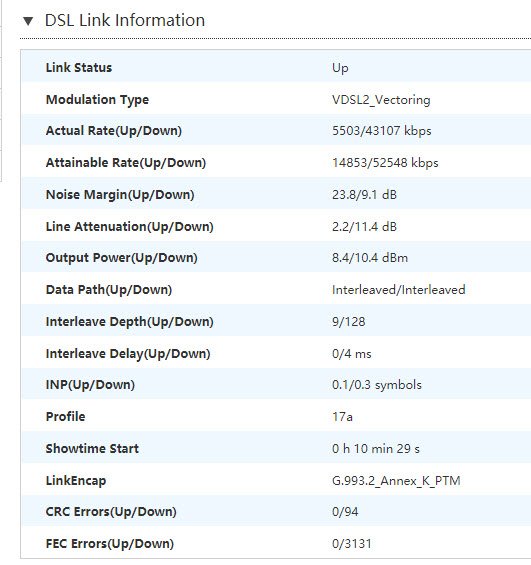Select the 5503/43107 kbps value
The width and height of the screenshot is (531, 565).
click(381, 130)
